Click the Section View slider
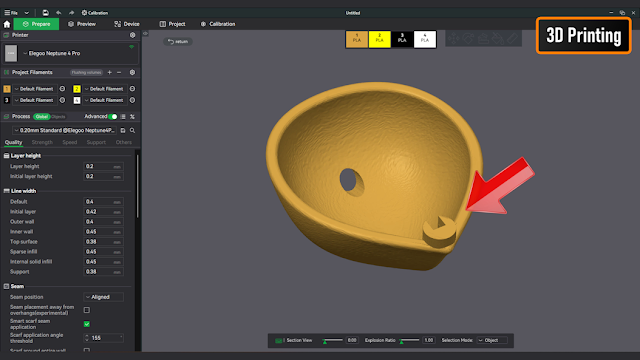This screenshot has width=640, height=360. (x=332, y=340)
